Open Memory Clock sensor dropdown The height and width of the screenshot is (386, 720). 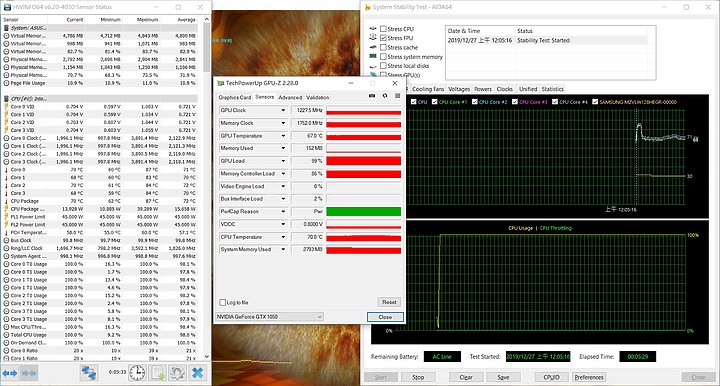click(x=283, y=123)
